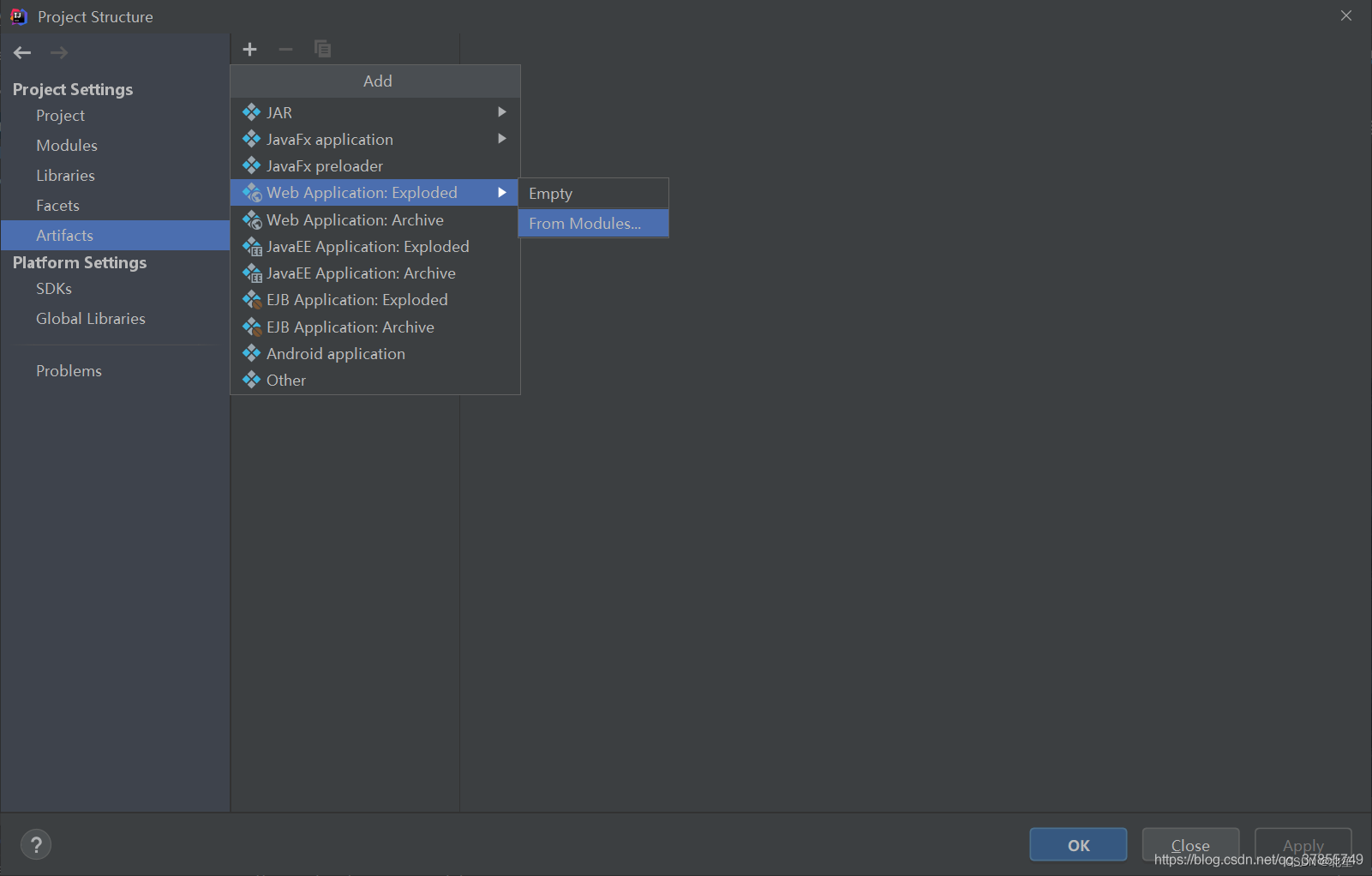Select Other in the Add menu

click(375, 380)
